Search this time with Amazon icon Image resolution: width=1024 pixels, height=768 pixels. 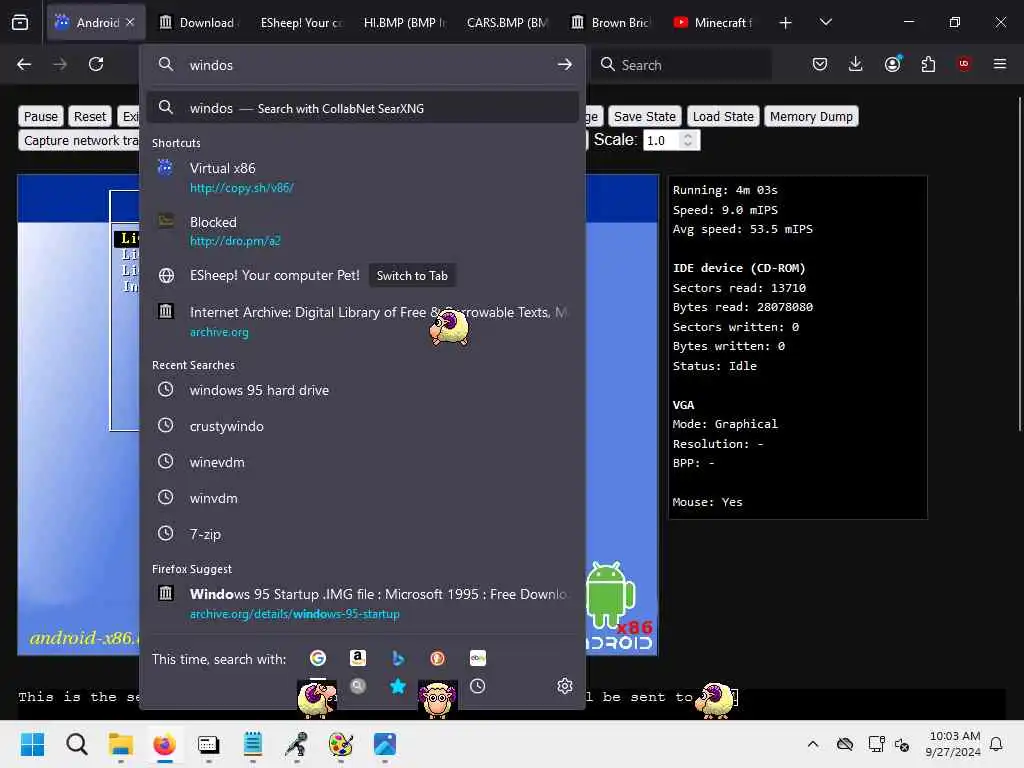click(358, 658)
